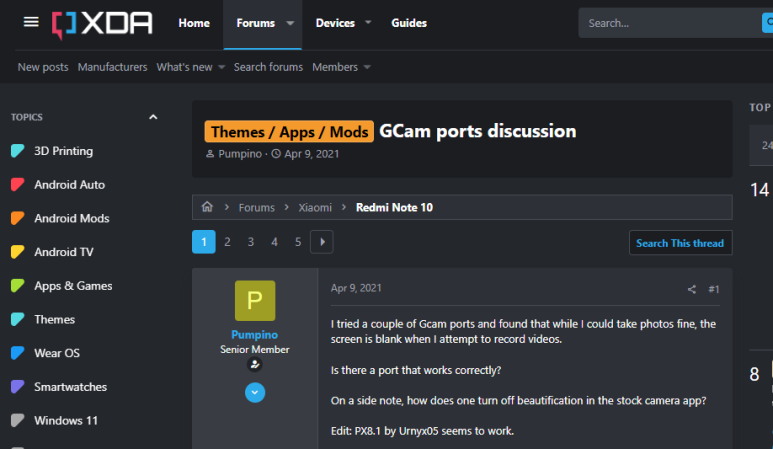Click the Wear OS blue tag icon

tap(17, 353)
